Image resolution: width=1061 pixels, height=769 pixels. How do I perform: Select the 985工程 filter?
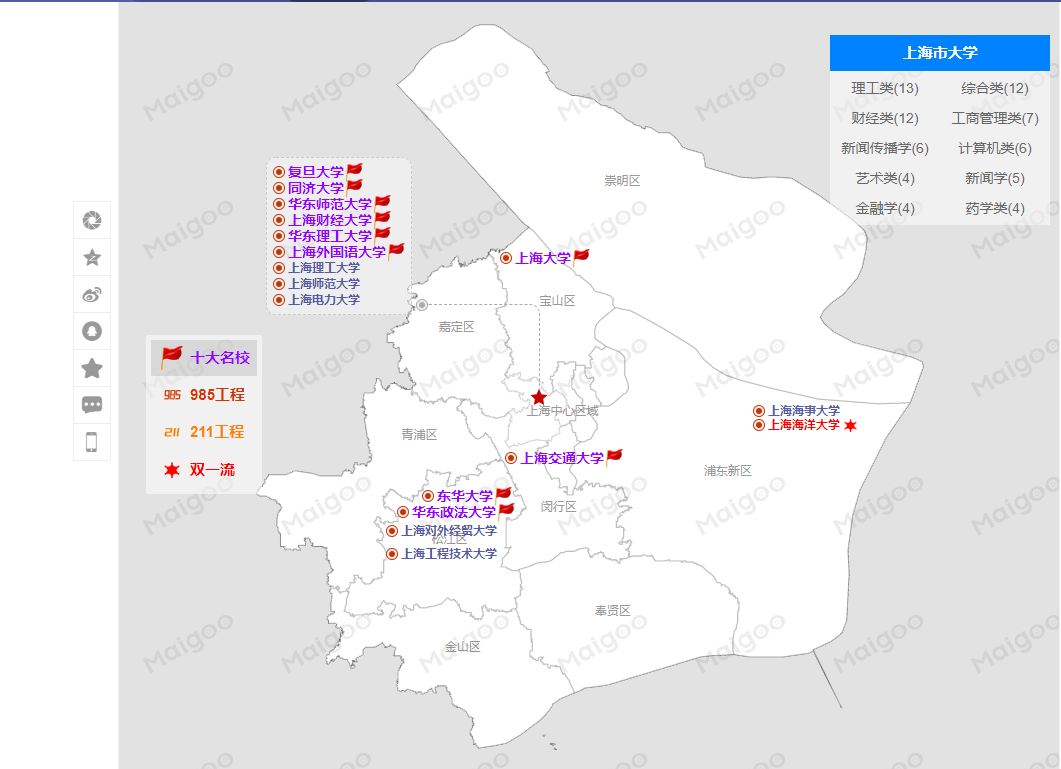pyautogui.click(x=204, y=395)
